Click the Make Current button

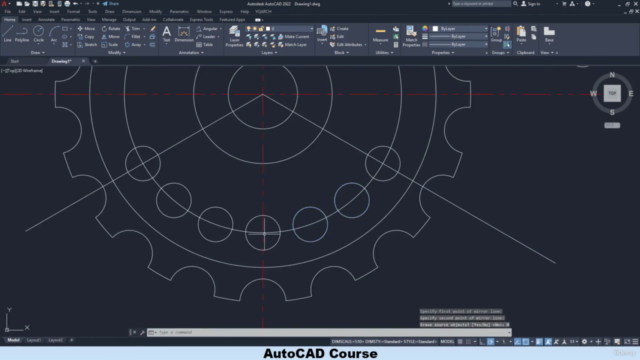coord(293,37)
